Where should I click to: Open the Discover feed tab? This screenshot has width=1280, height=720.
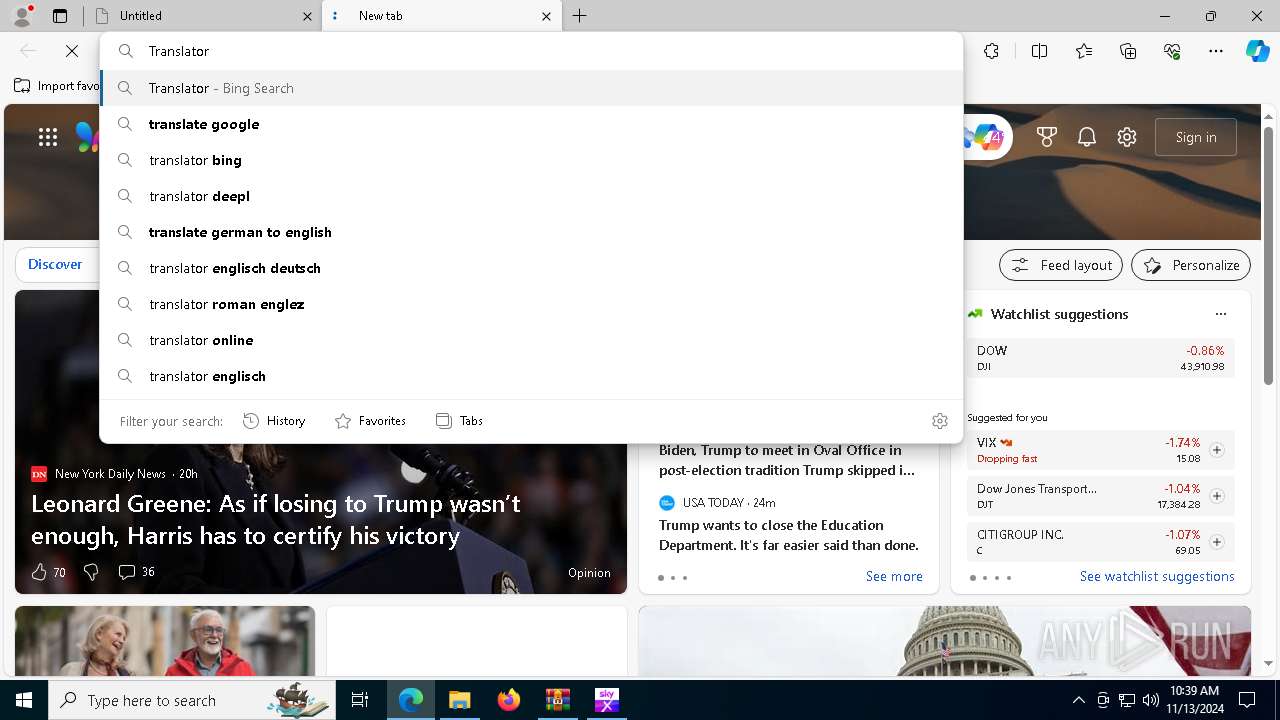pyautogui.click(x=55, y=265)
